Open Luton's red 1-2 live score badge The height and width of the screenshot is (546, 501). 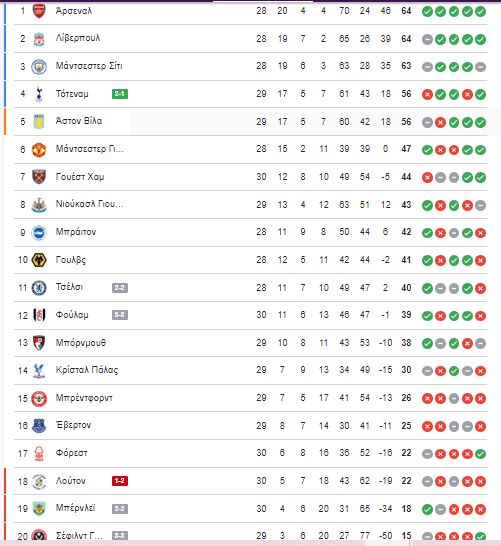tap(120, 481)
